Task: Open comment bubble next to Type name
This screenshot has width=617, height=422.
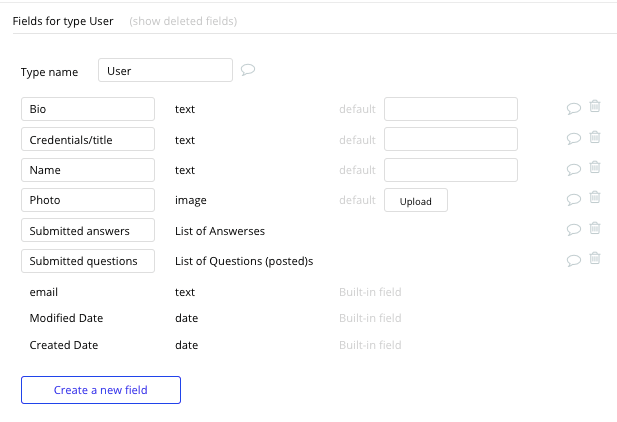Action: pos(248,70)
